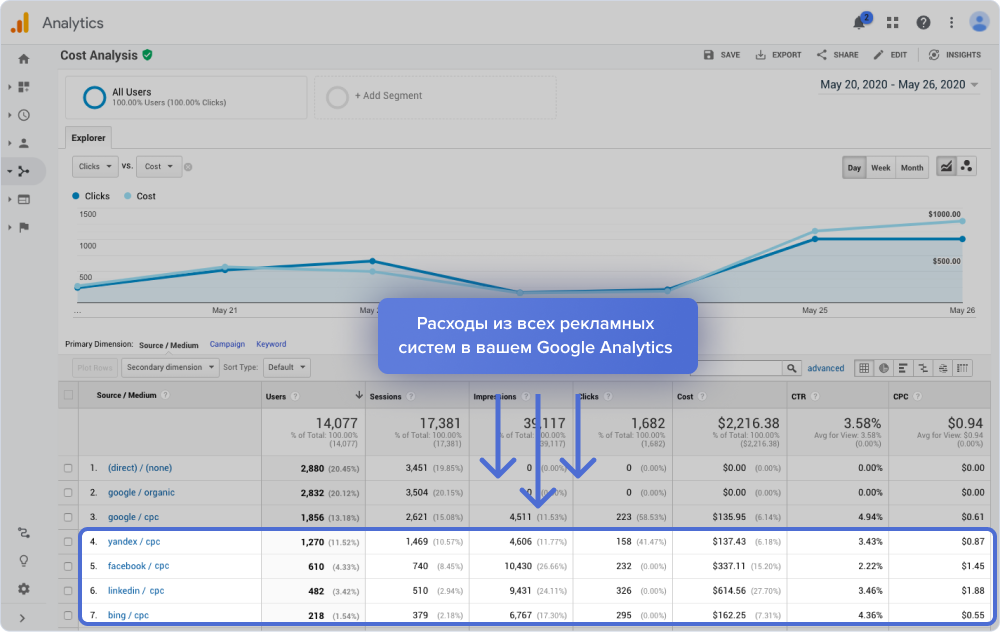Click SHARE report button
Viewport: 1000px width, 632px height.
coord(837,55)
